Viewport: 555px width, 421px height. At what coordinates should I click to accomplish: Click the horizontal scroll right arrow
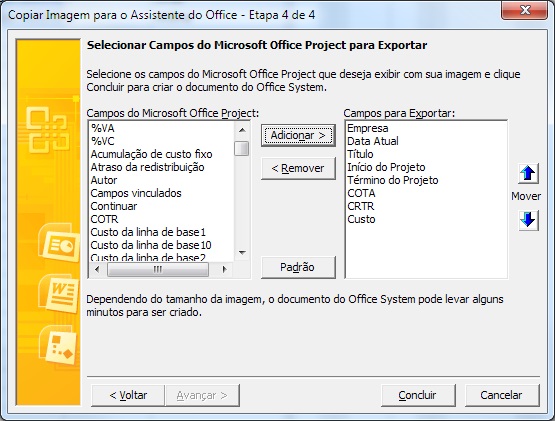pyautogui.click(x=224, y=269)
